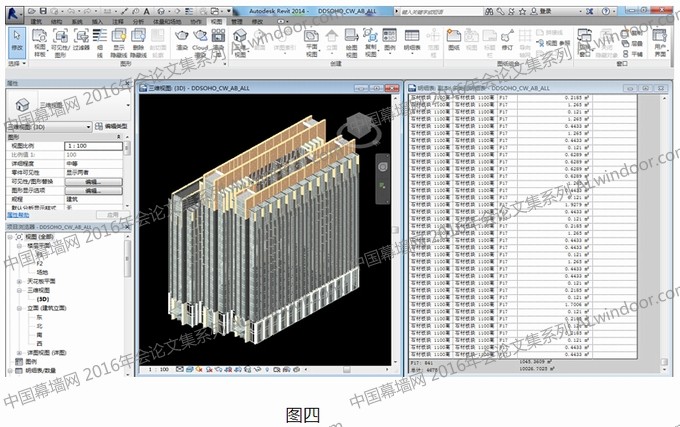Click 编辑 button for 图形显示选项

[93, 190]
